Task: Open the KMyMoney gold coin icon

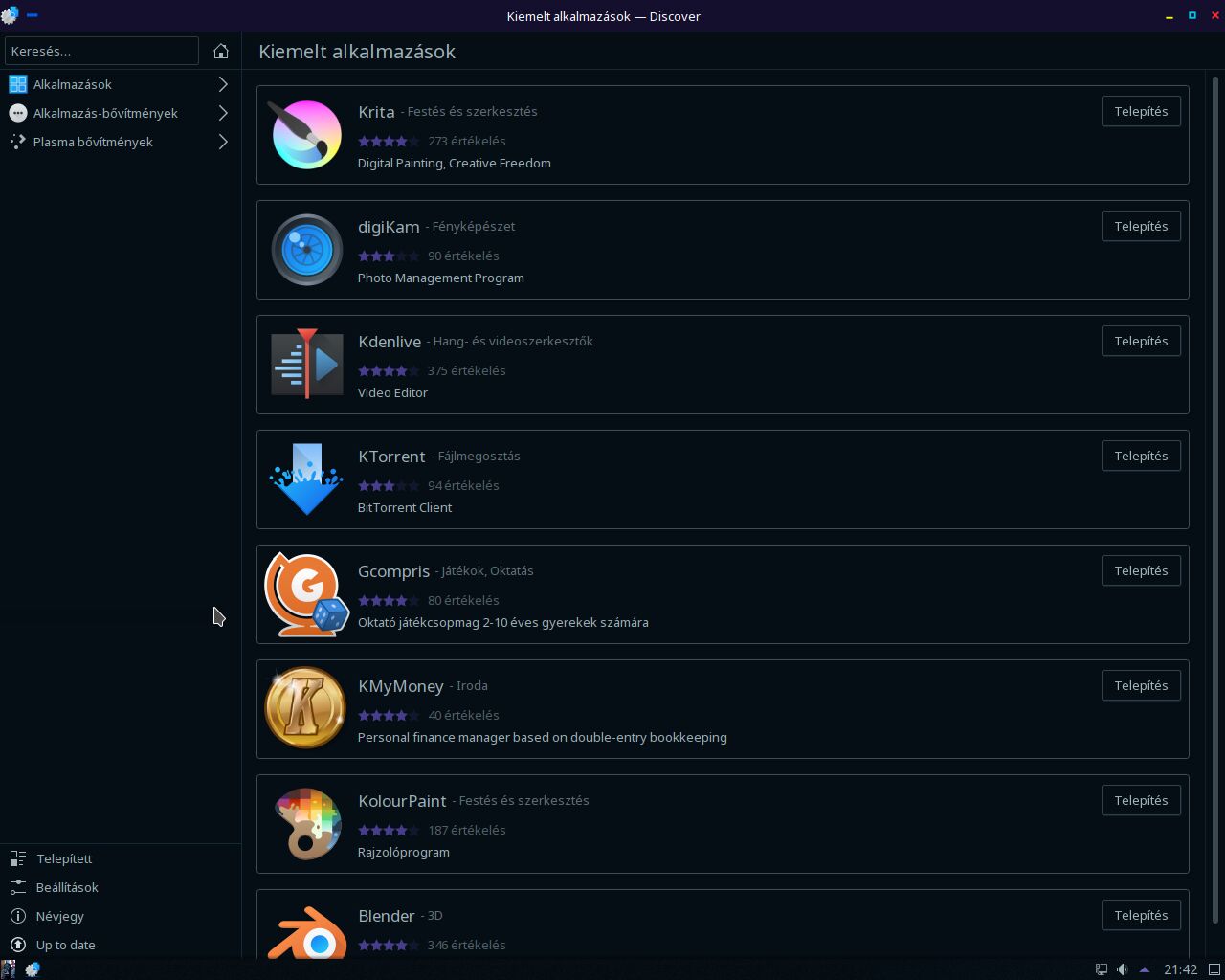Action: tap(305, 708)
